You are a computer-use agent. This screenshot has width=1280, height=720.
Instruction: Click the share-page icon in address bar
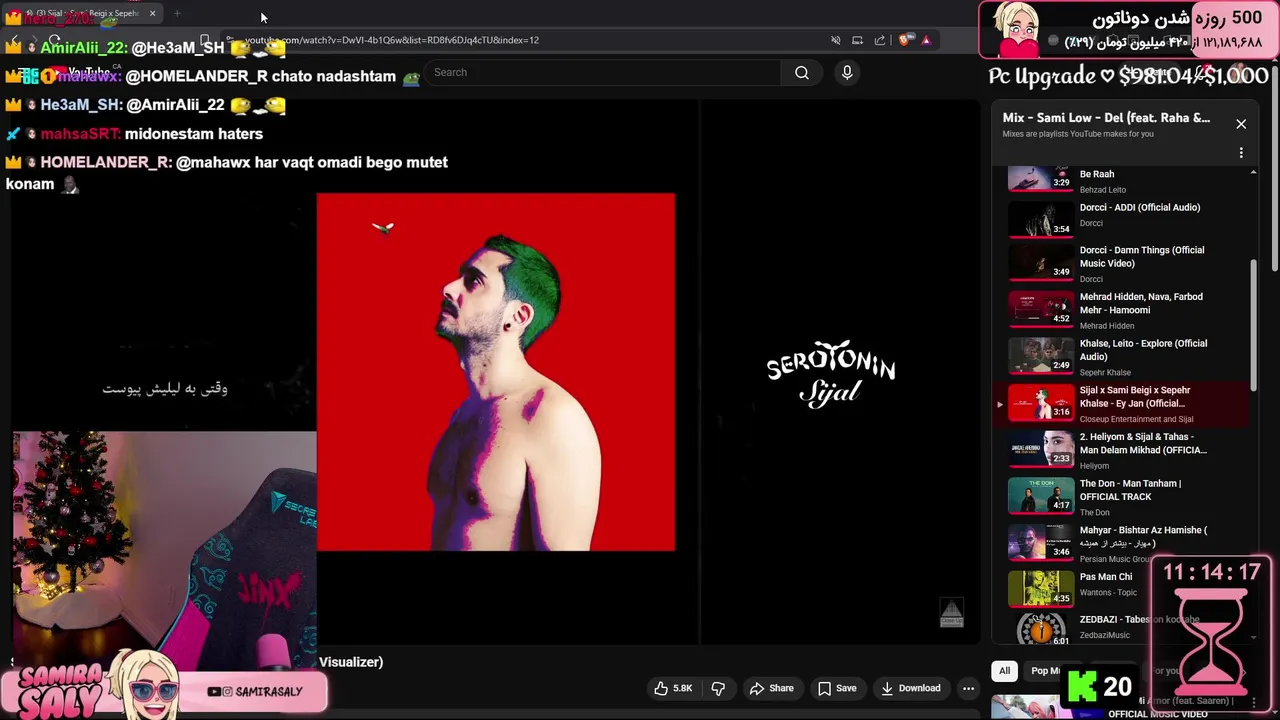tap(880, 40)
